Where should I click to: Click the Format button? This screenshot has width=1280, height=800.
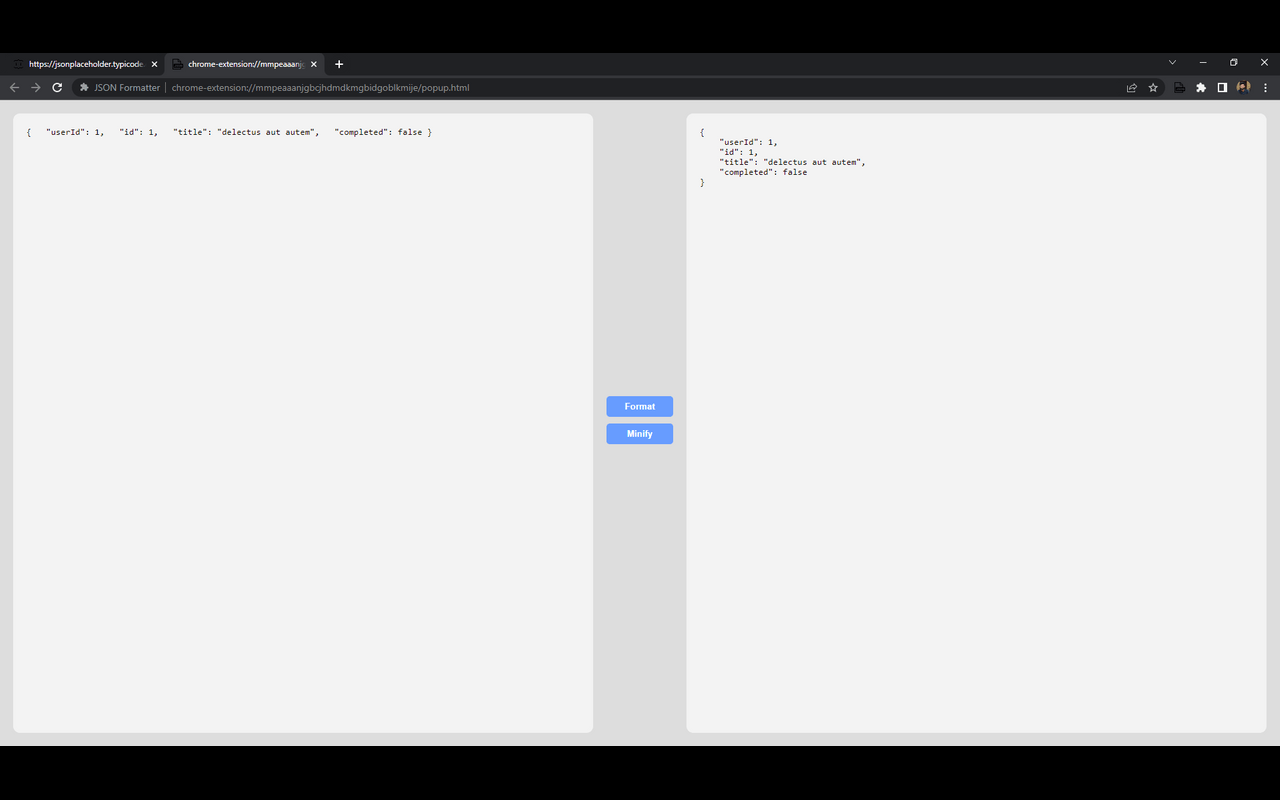pos(639,406)
